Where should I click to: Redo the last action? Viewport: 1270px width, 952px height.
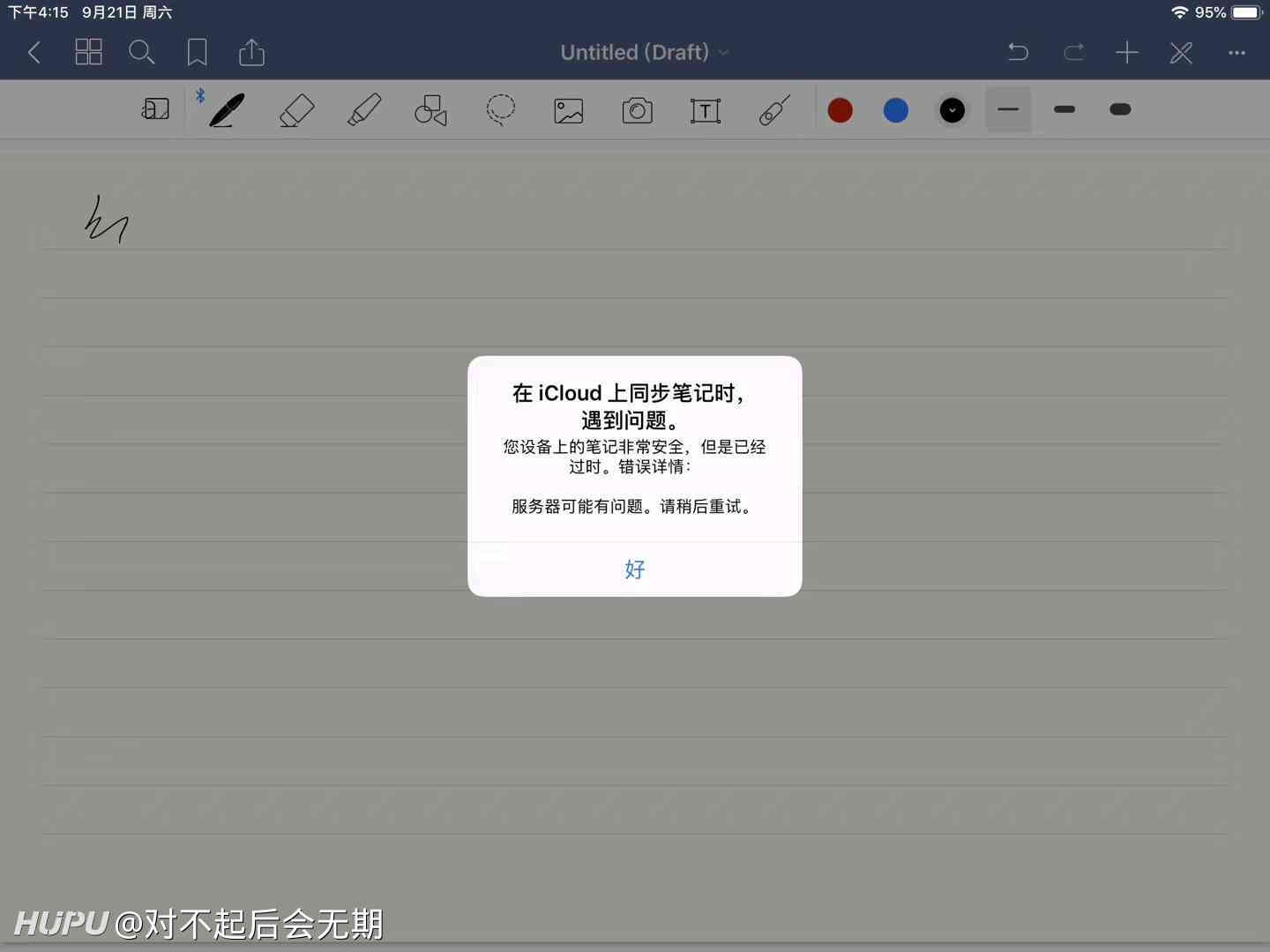[x=1073, y=52]
